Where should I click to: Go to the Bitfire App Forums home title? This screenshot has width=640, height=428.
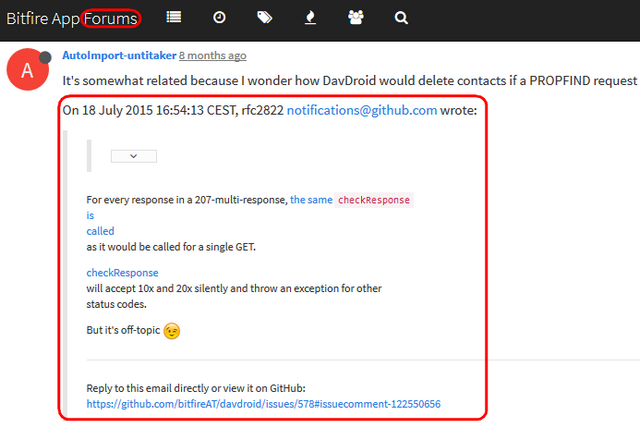point(71,17)
